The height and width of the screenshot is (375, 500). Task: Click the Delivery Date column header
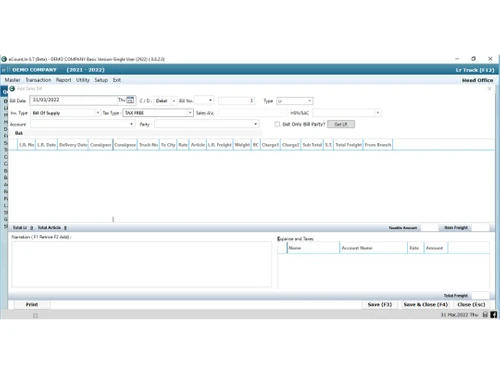(73, 145)
